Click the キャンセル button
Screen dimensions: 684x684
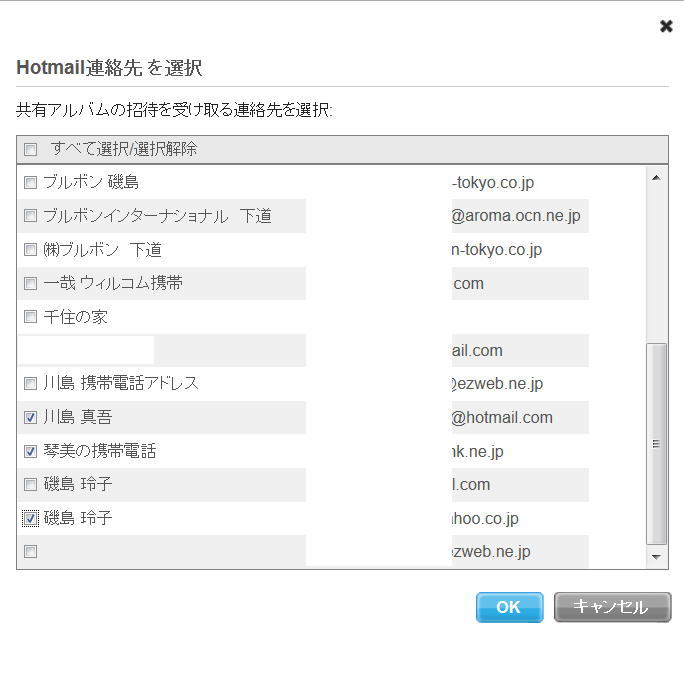[x=612, y=607]
